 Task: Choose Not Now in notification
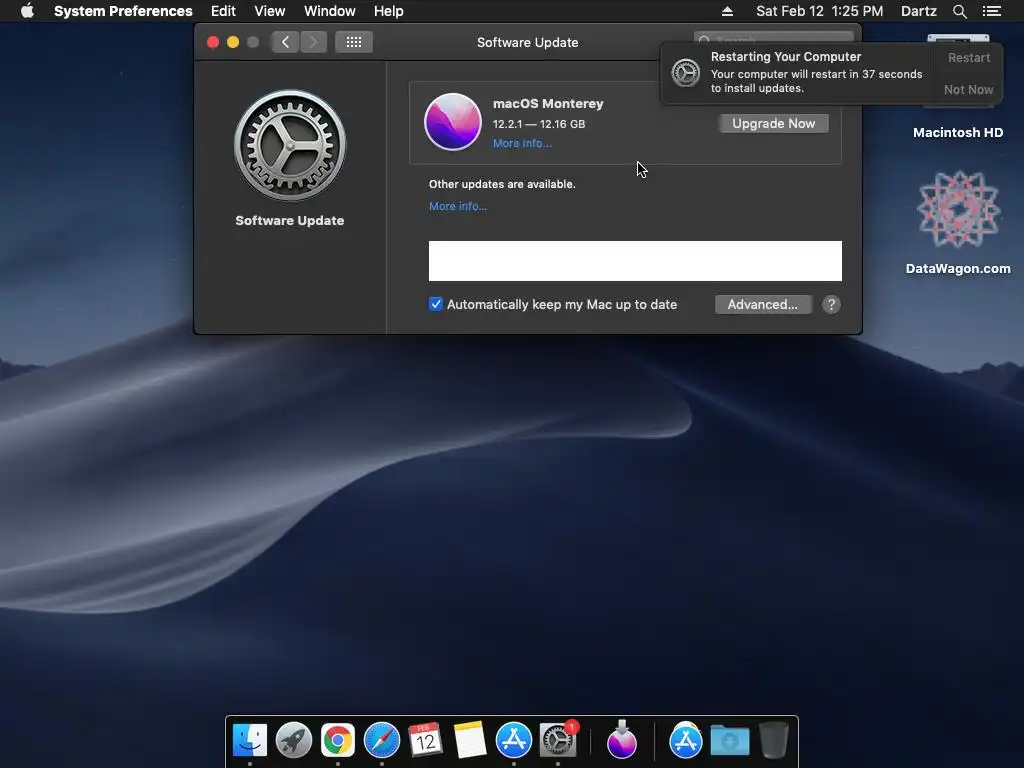(968, 89)
